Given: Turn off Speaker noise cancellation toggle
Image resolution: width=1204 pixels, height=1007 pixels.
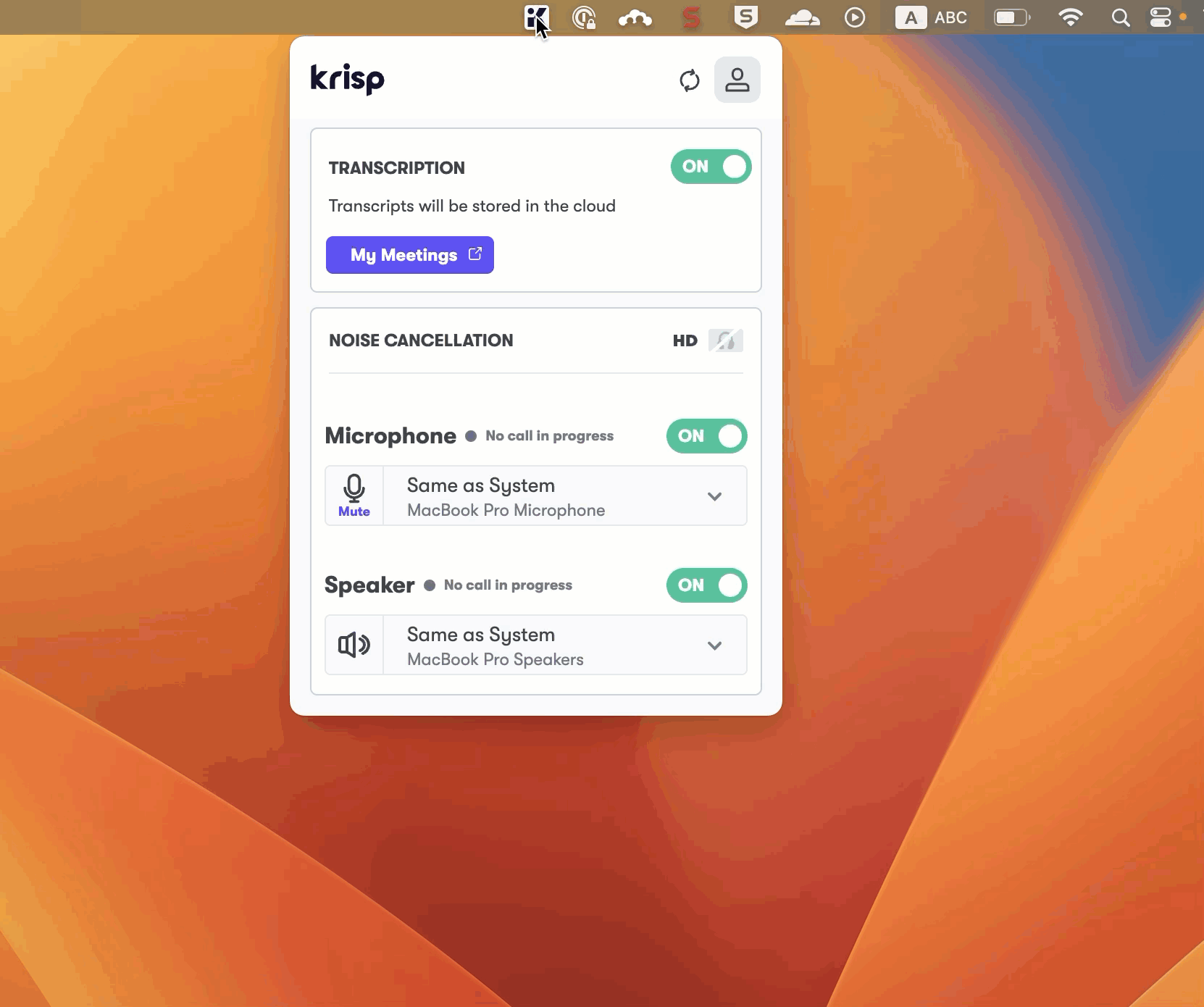Looking at the screenshot, I should click(707, 585).
